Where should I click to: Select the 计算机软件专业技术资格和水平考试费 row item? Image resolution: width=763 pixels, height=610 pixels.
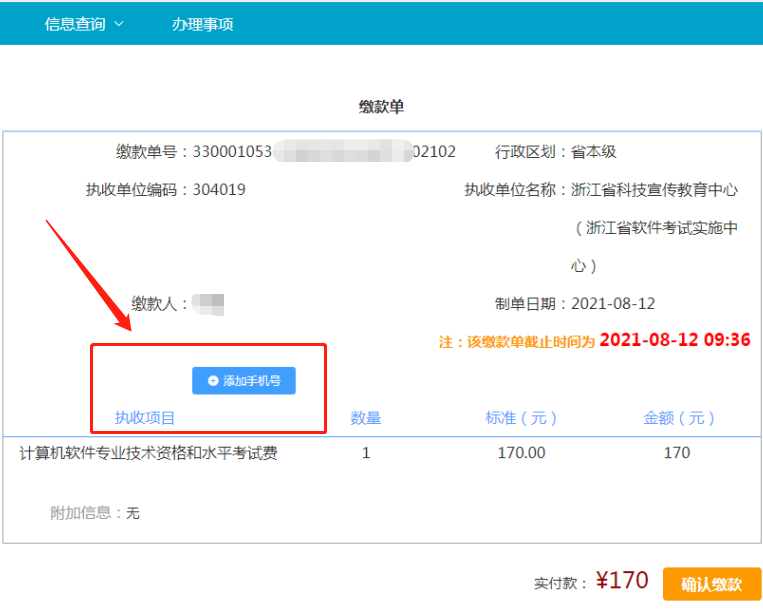coord(149,453)
